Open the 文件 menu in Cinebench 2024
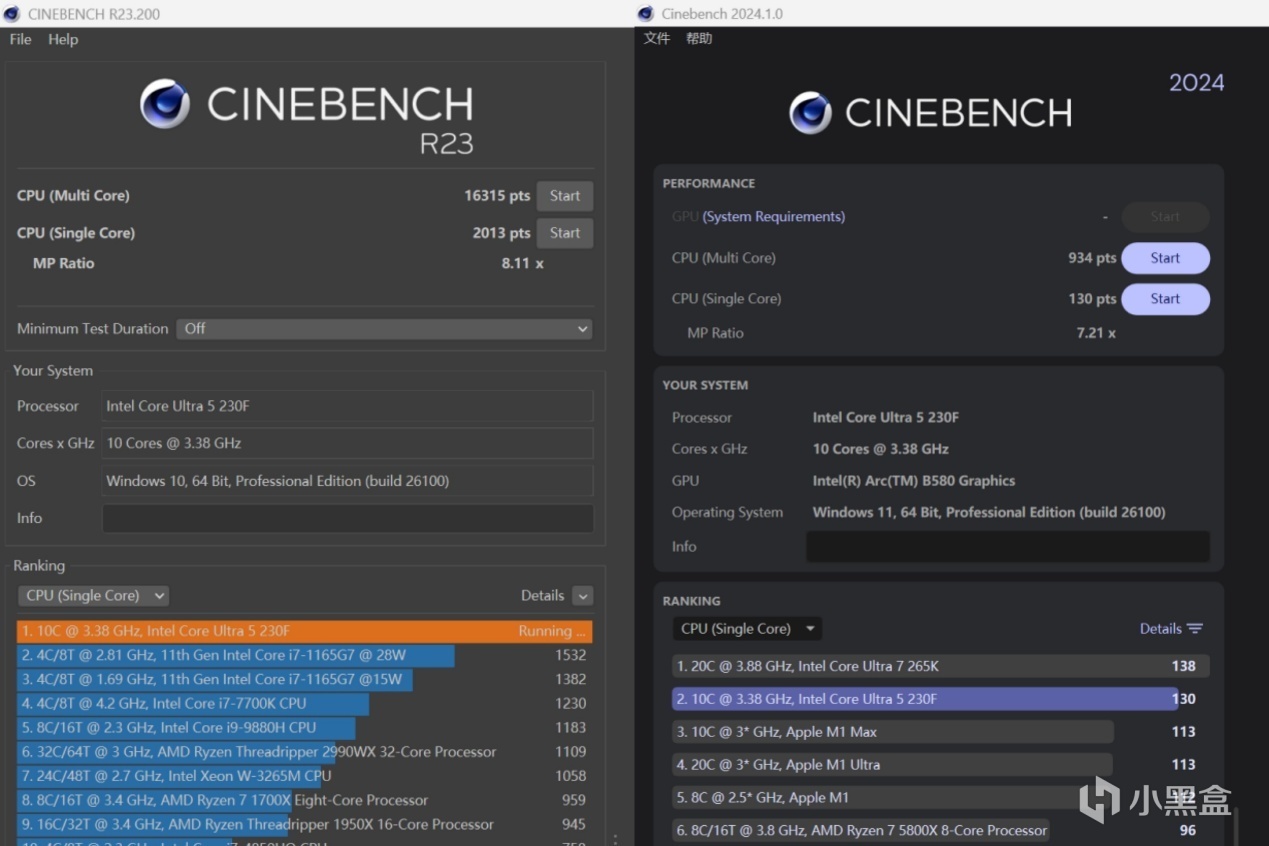The height and width of the screenshot is (846, 1269). [657, 39]
